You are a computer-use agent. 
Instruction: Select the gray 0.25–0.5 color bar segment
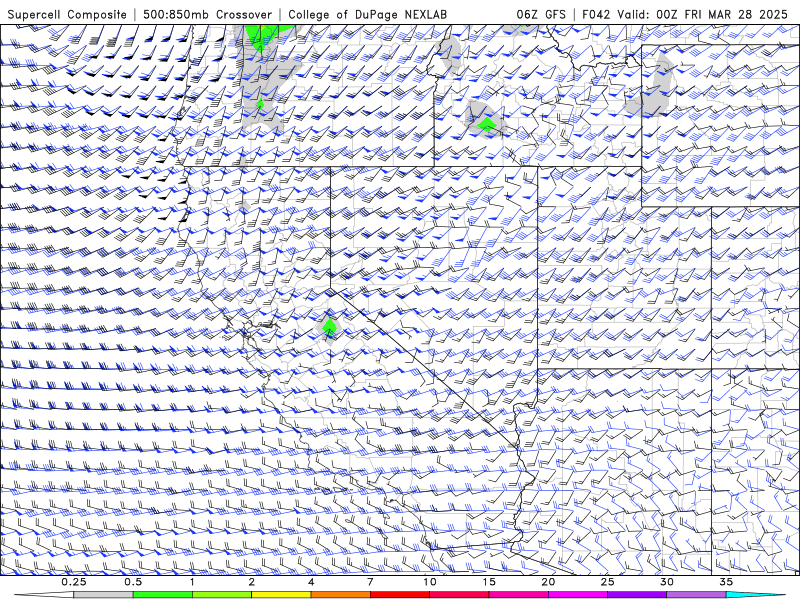[x=104, y=595]
